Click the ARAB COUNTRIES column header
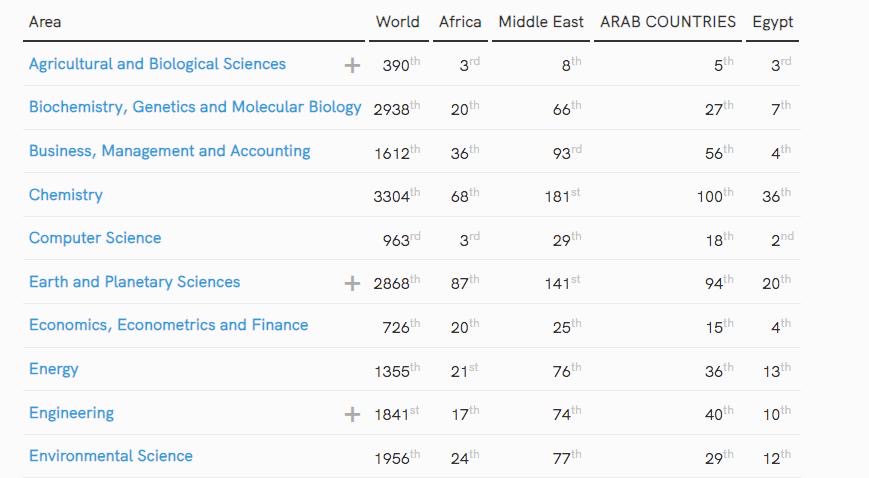Screen dimensions: 869x478 click(668, 22)
